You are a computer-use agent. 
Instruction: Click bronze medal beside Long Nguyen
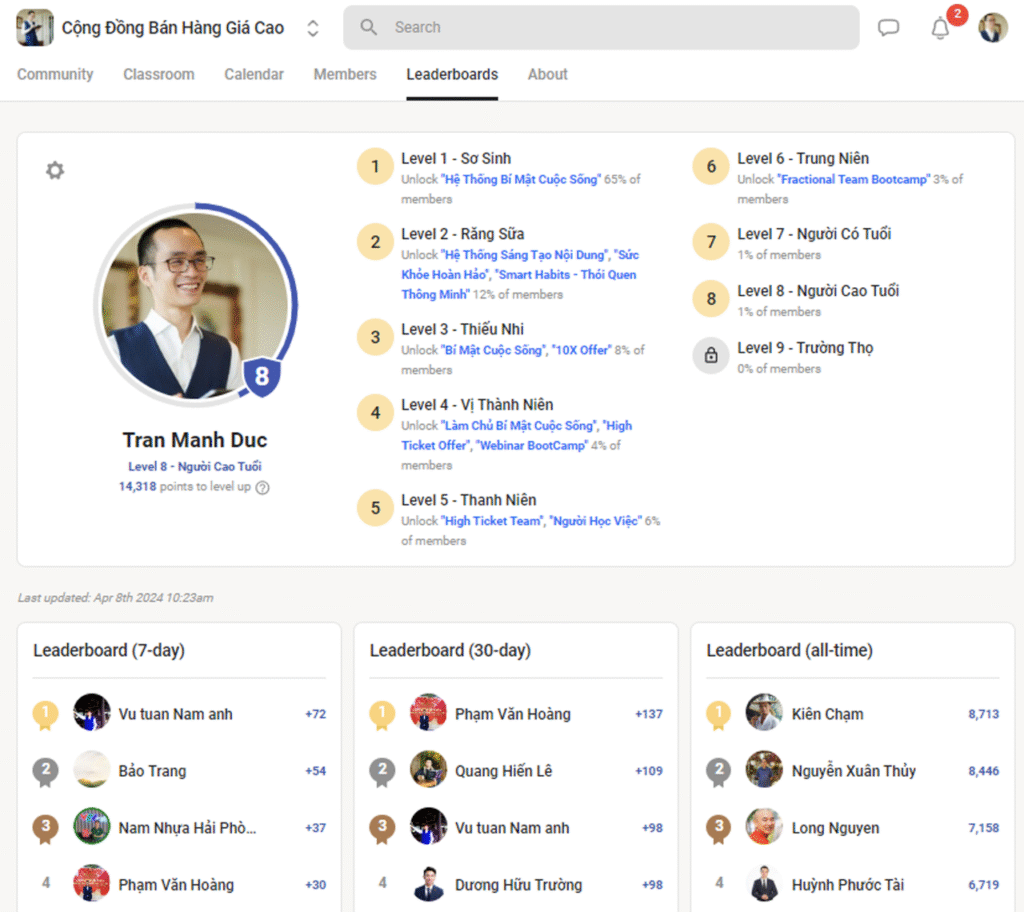[x=719, y=828]
